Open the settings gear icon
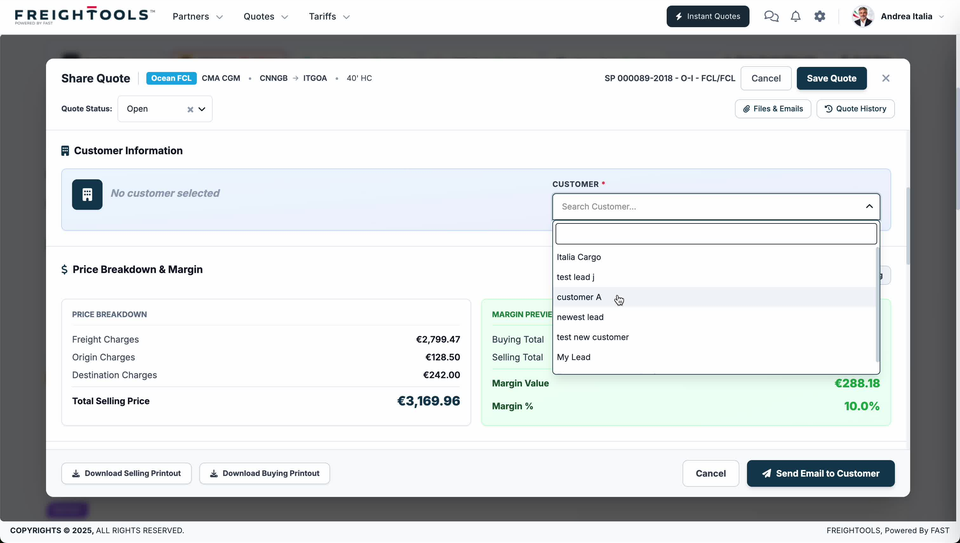Viewport: 960px width, 543px height. point(820,17)
